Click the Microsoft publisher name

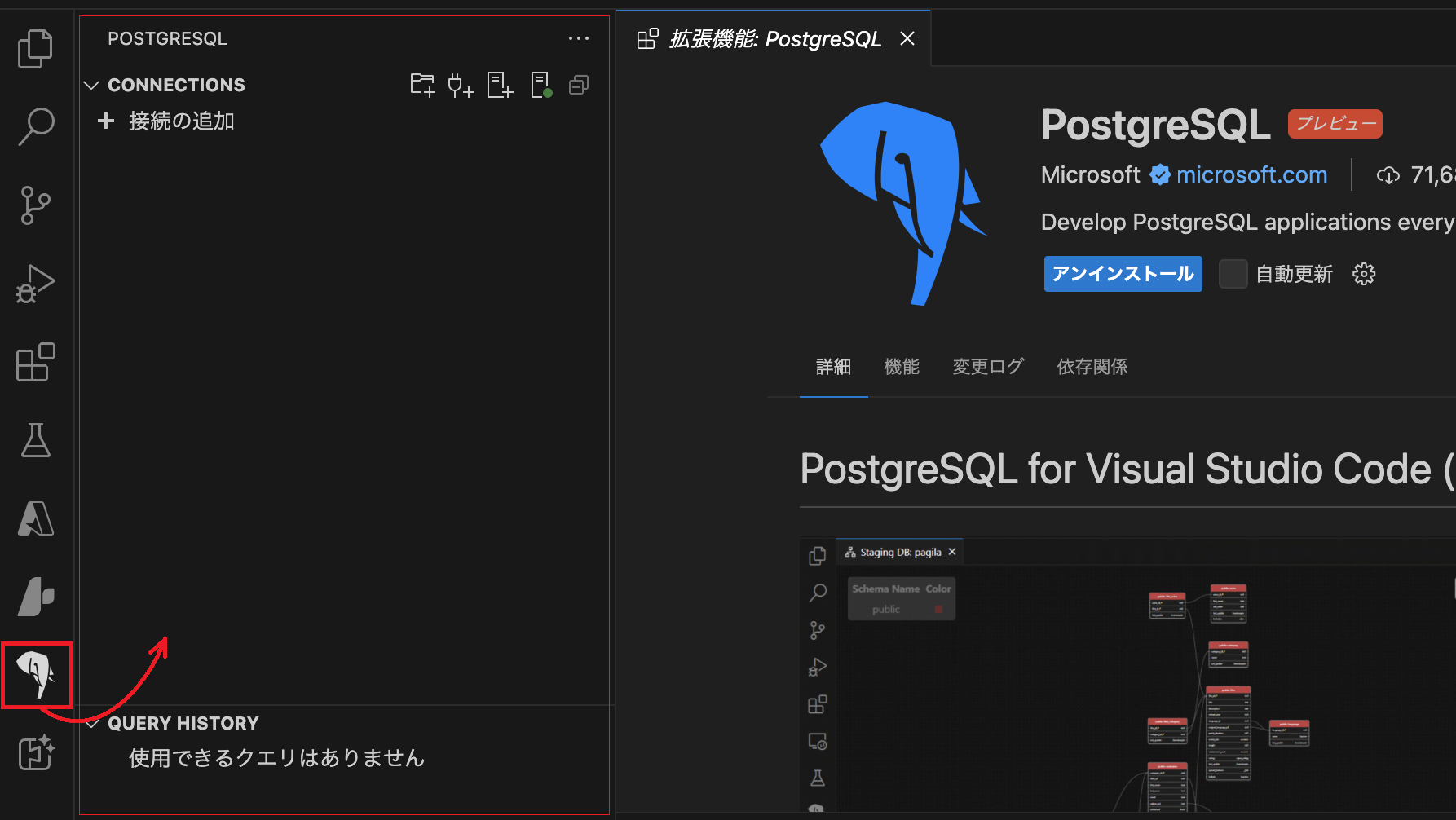(x=1090, y=174)
